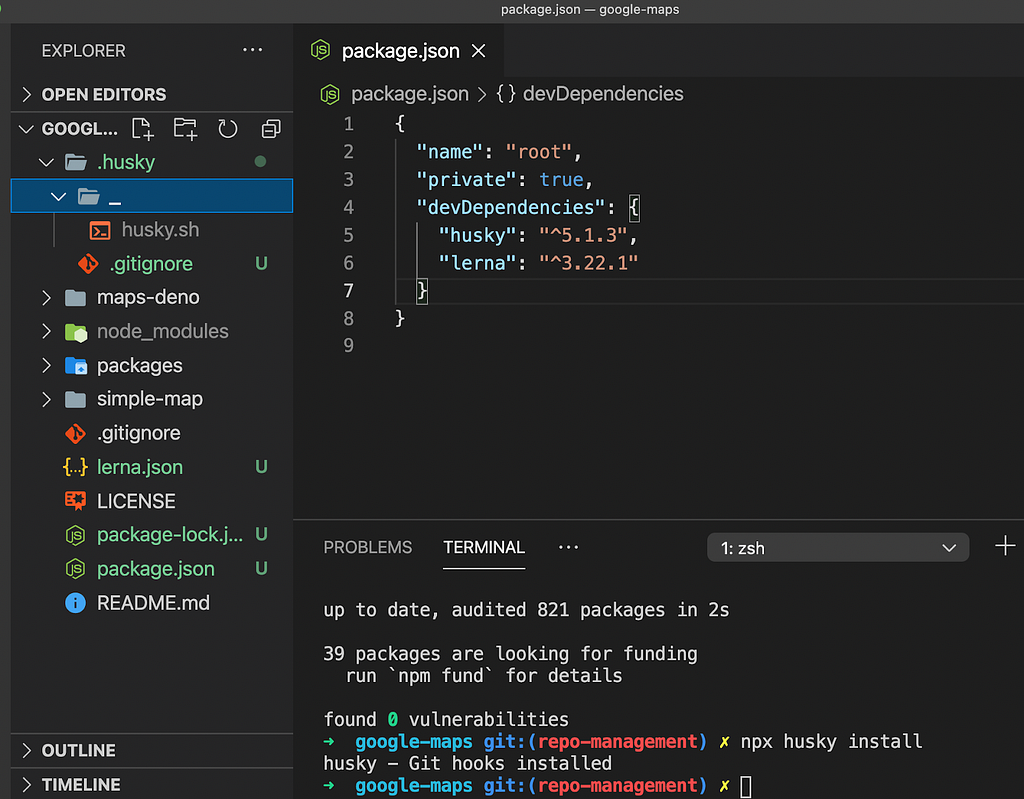Open package.json in explorer tree
The height and width of the screenshot is (799, 1024).
(155, 569)
